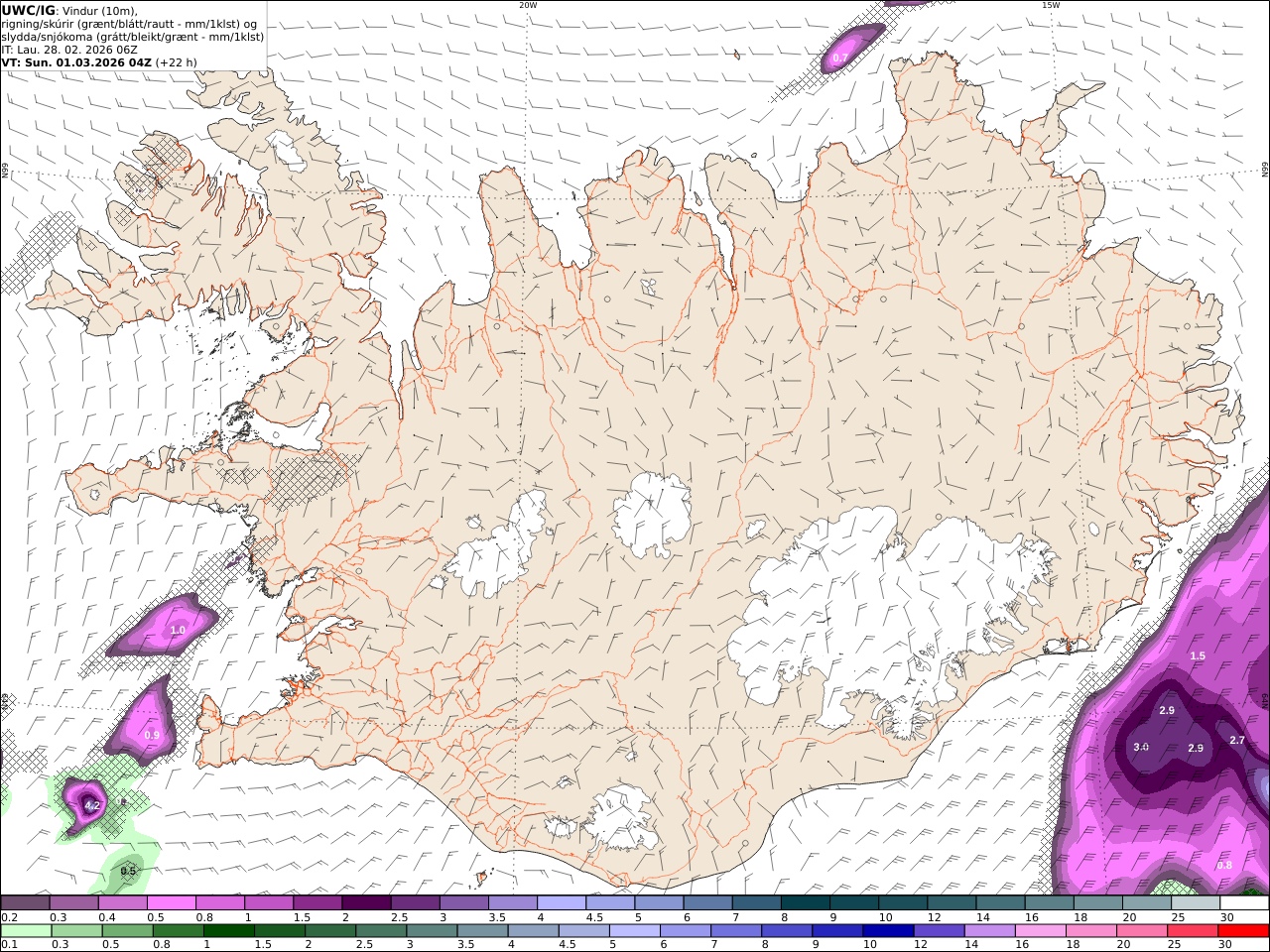Click the '30' label in the lower legend row
Screen dimensions: 1270x952
coord(1224,944)
